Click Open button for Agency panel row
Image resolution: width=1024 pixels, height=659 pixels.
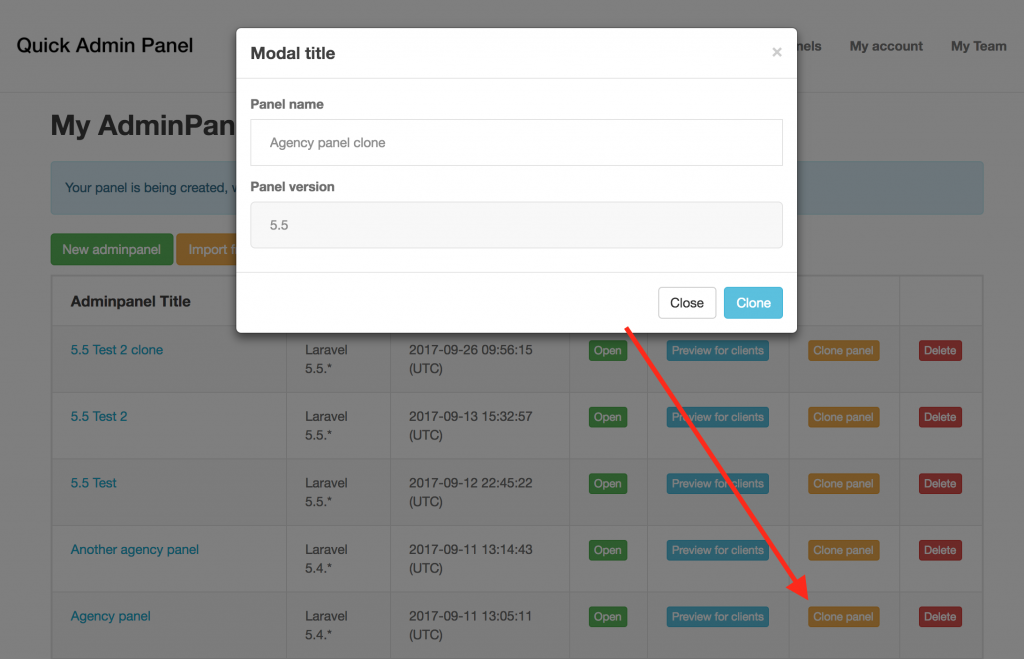[607, 617]
